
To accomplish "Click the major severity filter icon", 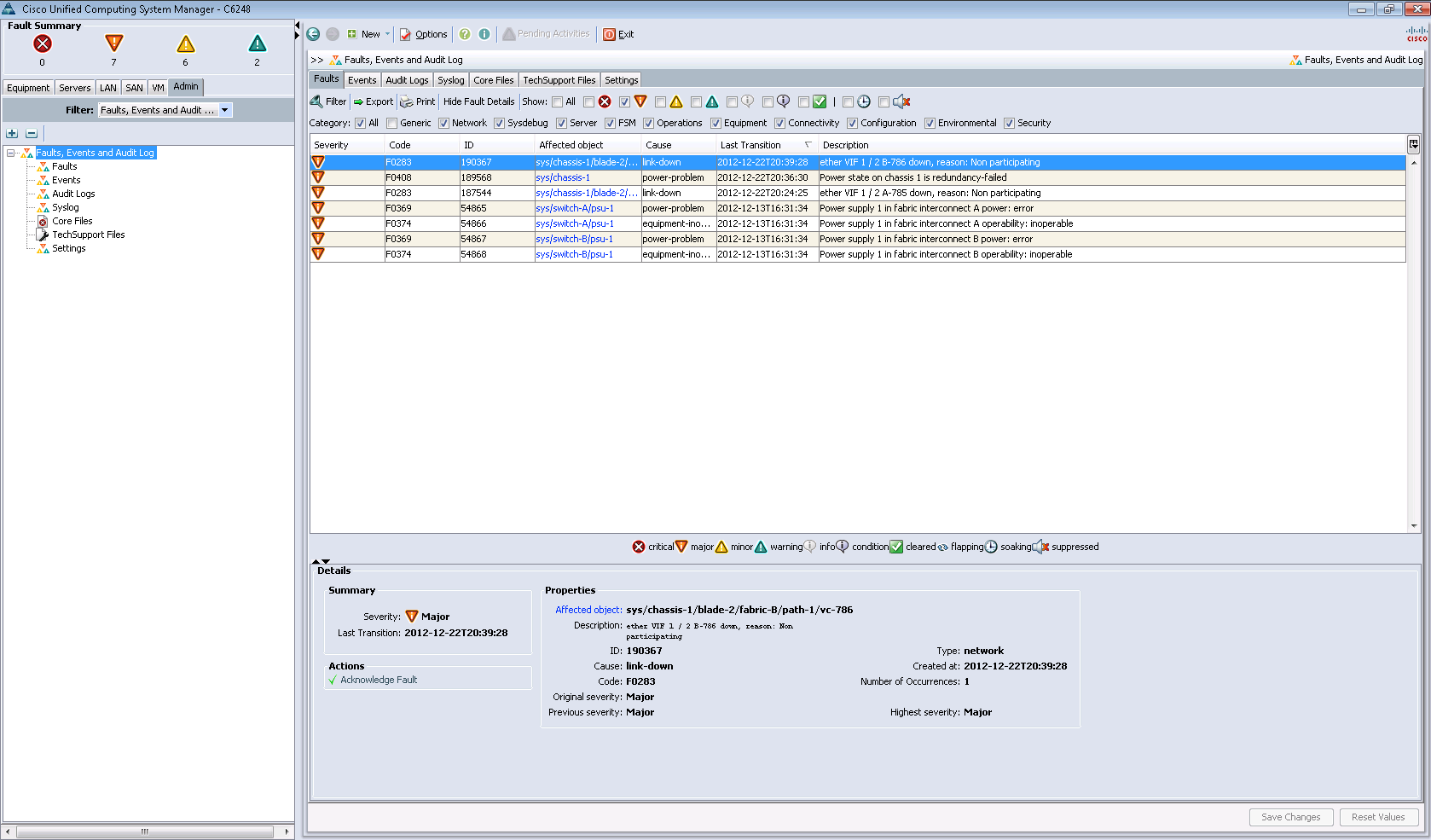I will coord(640,101).
